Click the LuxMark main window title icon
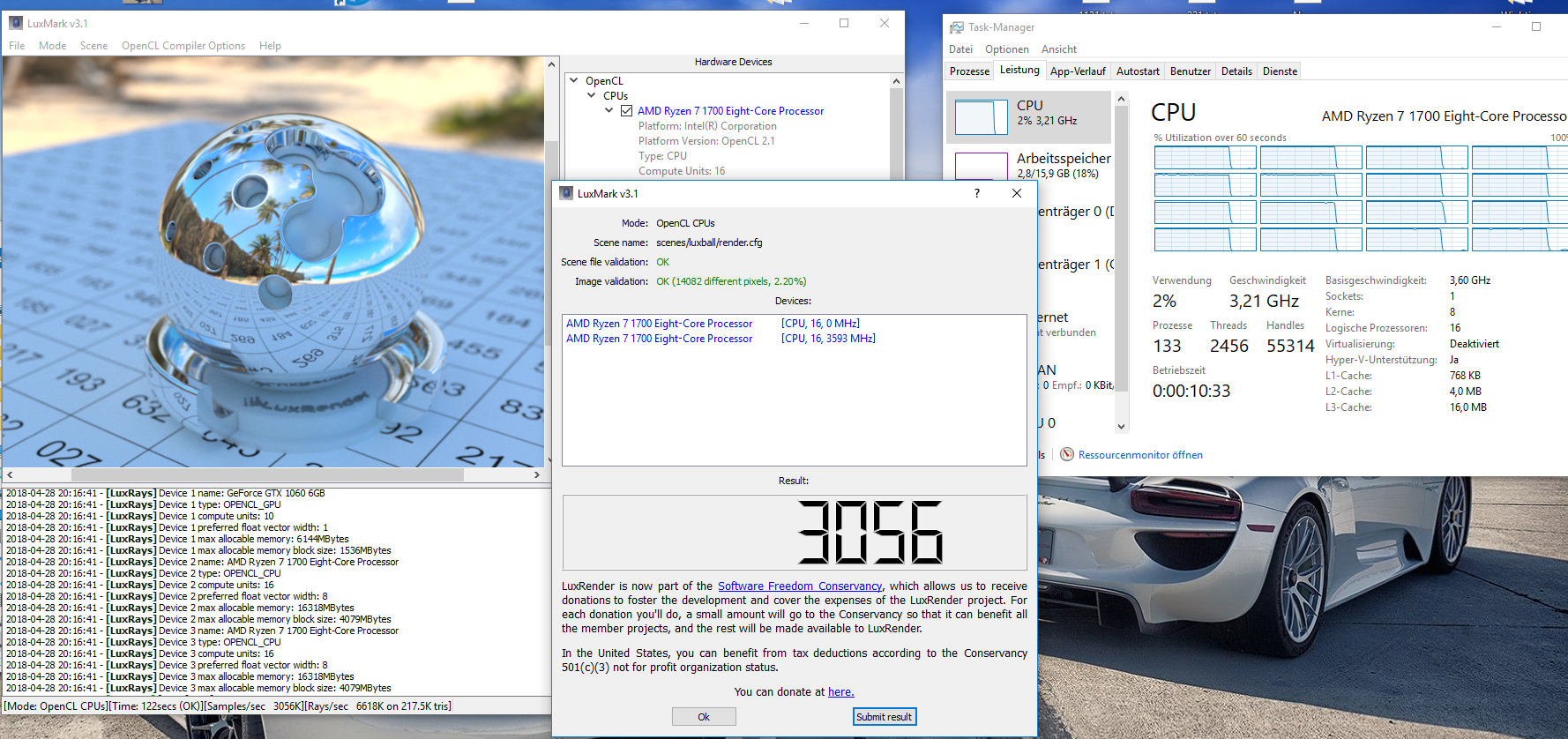The image size is (1568, 739). (x=16, y=24)
